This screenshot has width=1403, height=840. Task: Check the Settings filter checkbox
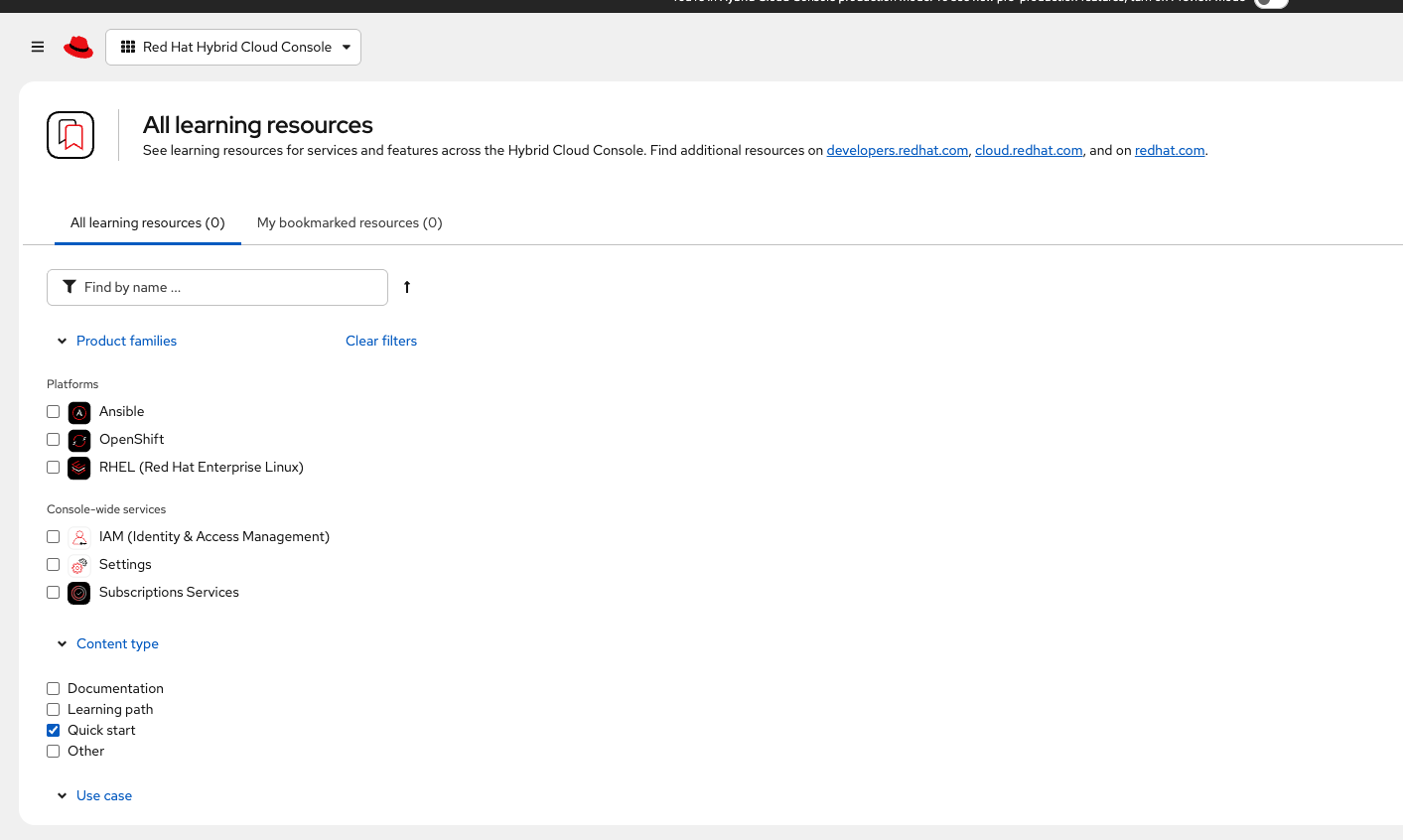click(x=54, y=565)
